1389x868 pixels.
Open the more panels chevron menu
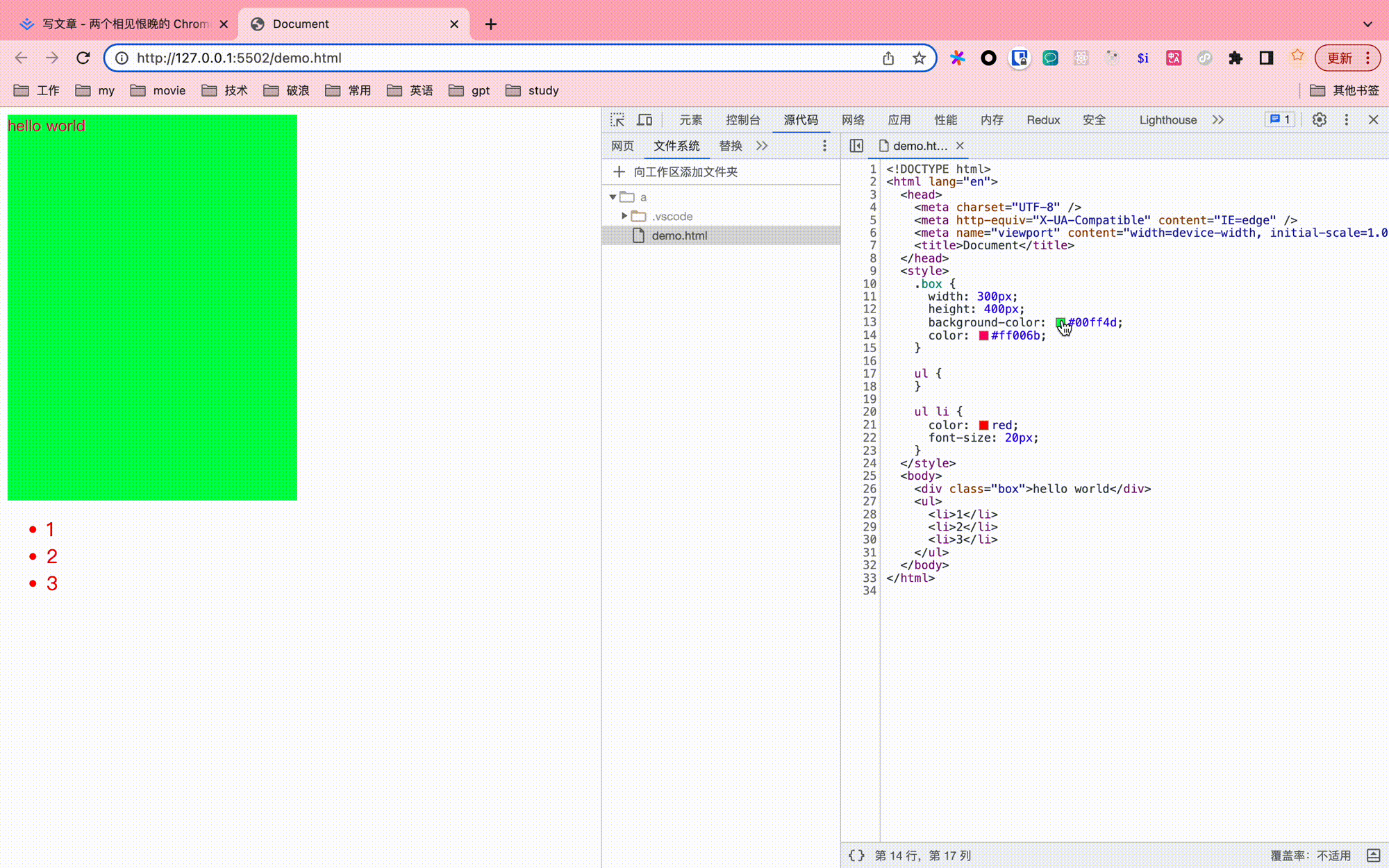tap(1218, 119)
